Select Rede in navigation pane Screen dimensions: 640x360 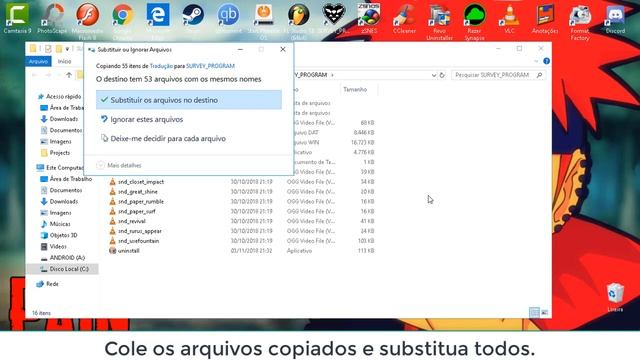pyautogui.click(x=47, y=284)
